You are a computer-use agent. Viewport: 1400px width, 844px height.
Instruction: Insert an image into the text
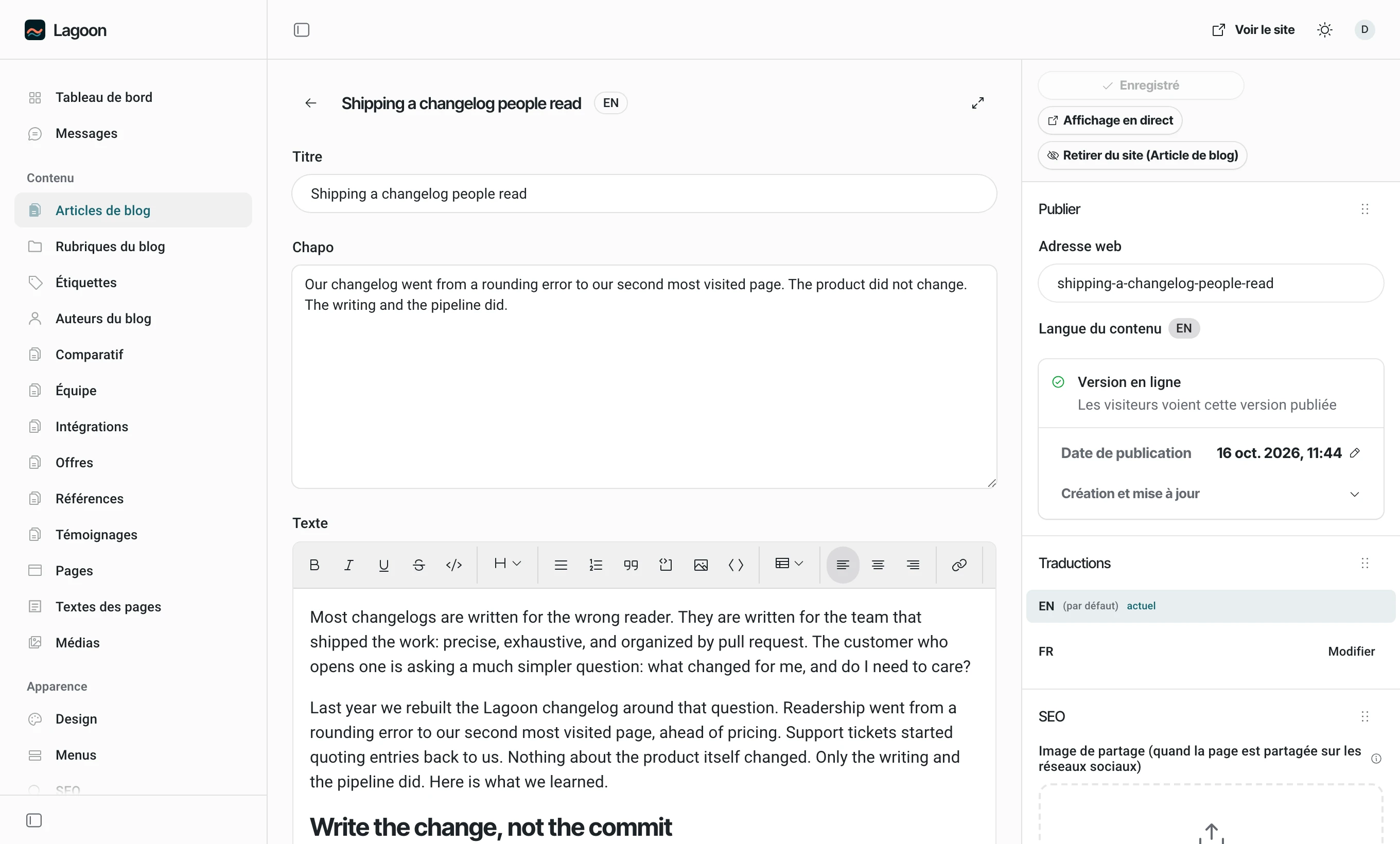click(x=701, y=565)
